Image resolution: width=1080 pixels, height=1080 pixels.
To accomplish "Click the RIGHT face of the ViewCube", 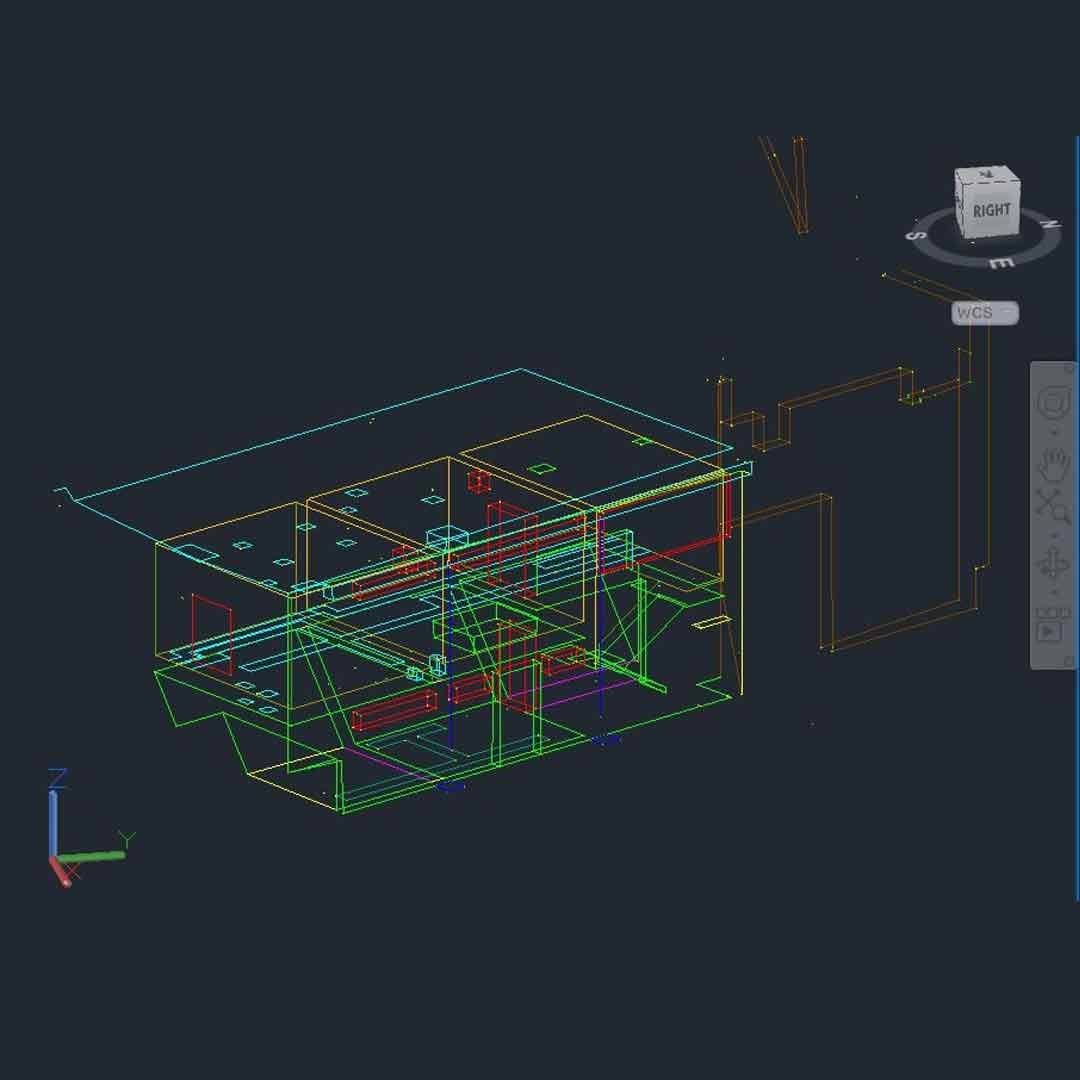I will pyautogui.click(x=992, y=211).
